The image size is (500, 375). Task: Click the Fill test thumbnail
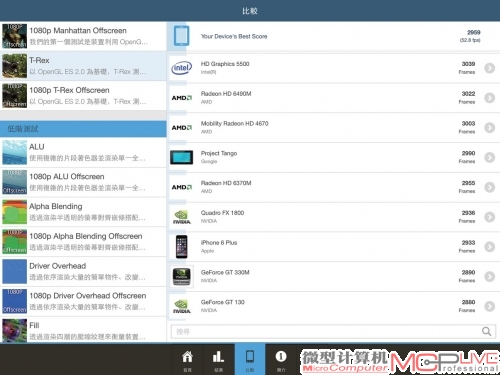pos(14,331)
